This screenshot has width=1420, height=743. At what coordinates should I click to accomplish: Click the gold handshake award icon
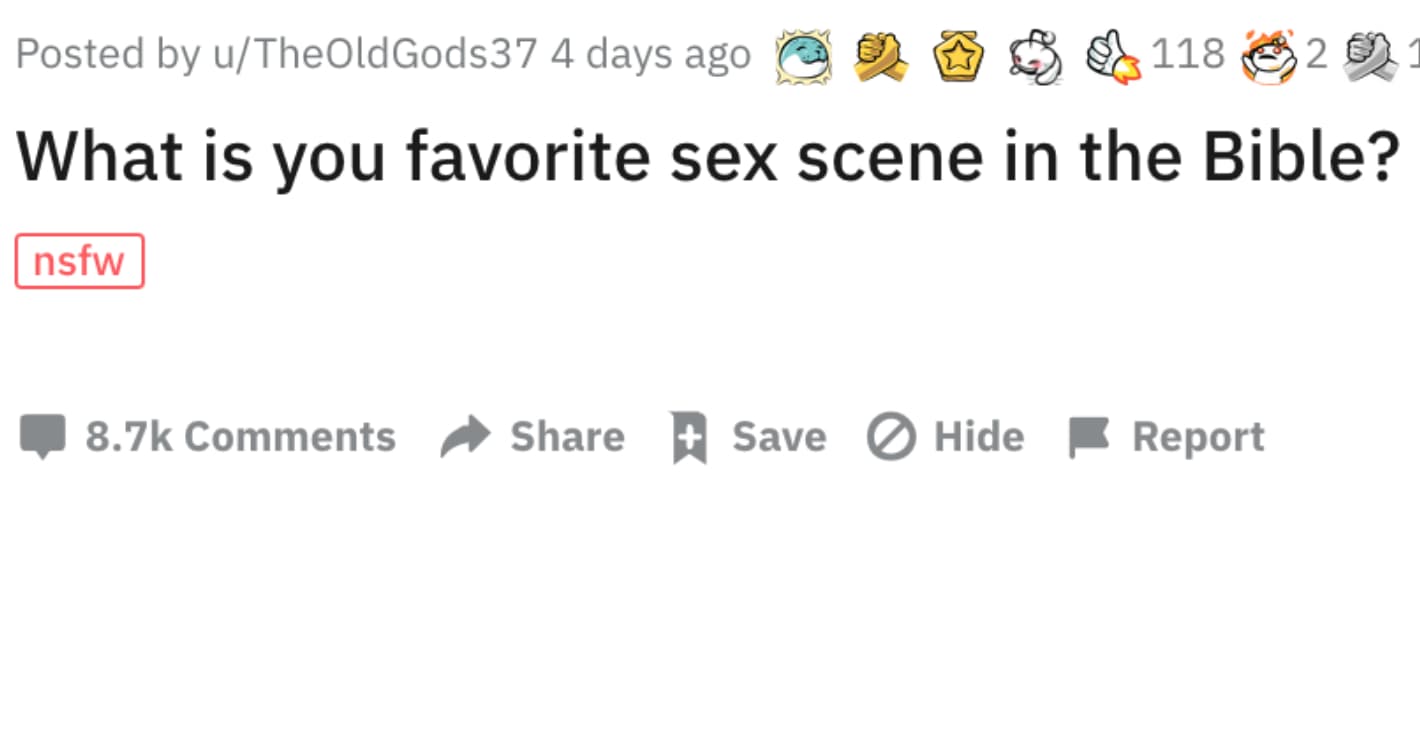(x=879, y=57)
